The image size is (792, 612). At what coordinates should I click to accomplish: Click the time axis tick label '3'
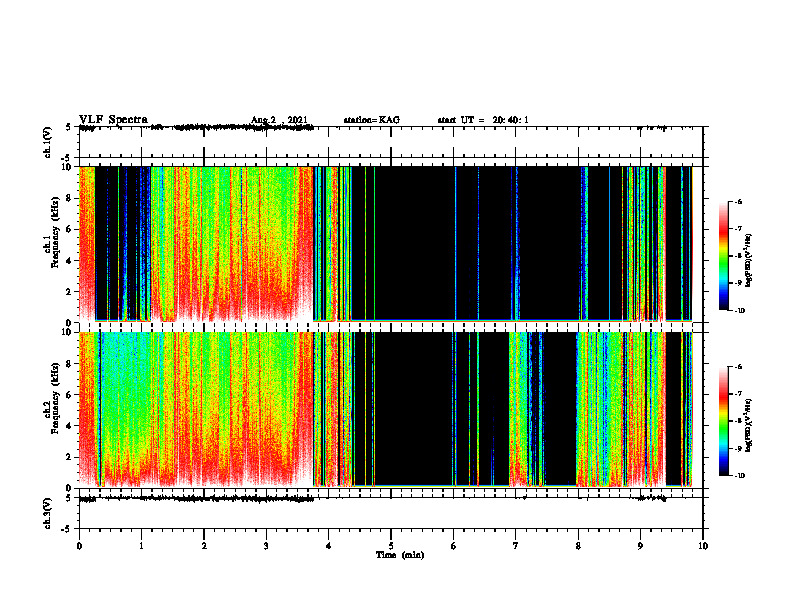pos(266,546)
